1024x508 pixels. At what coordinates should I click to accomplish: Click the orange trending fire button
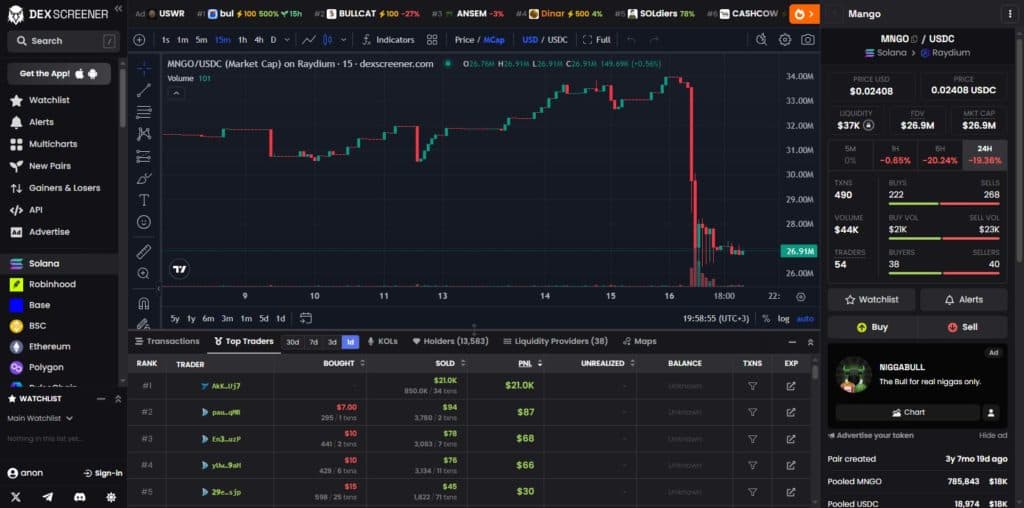click(804, 14)
